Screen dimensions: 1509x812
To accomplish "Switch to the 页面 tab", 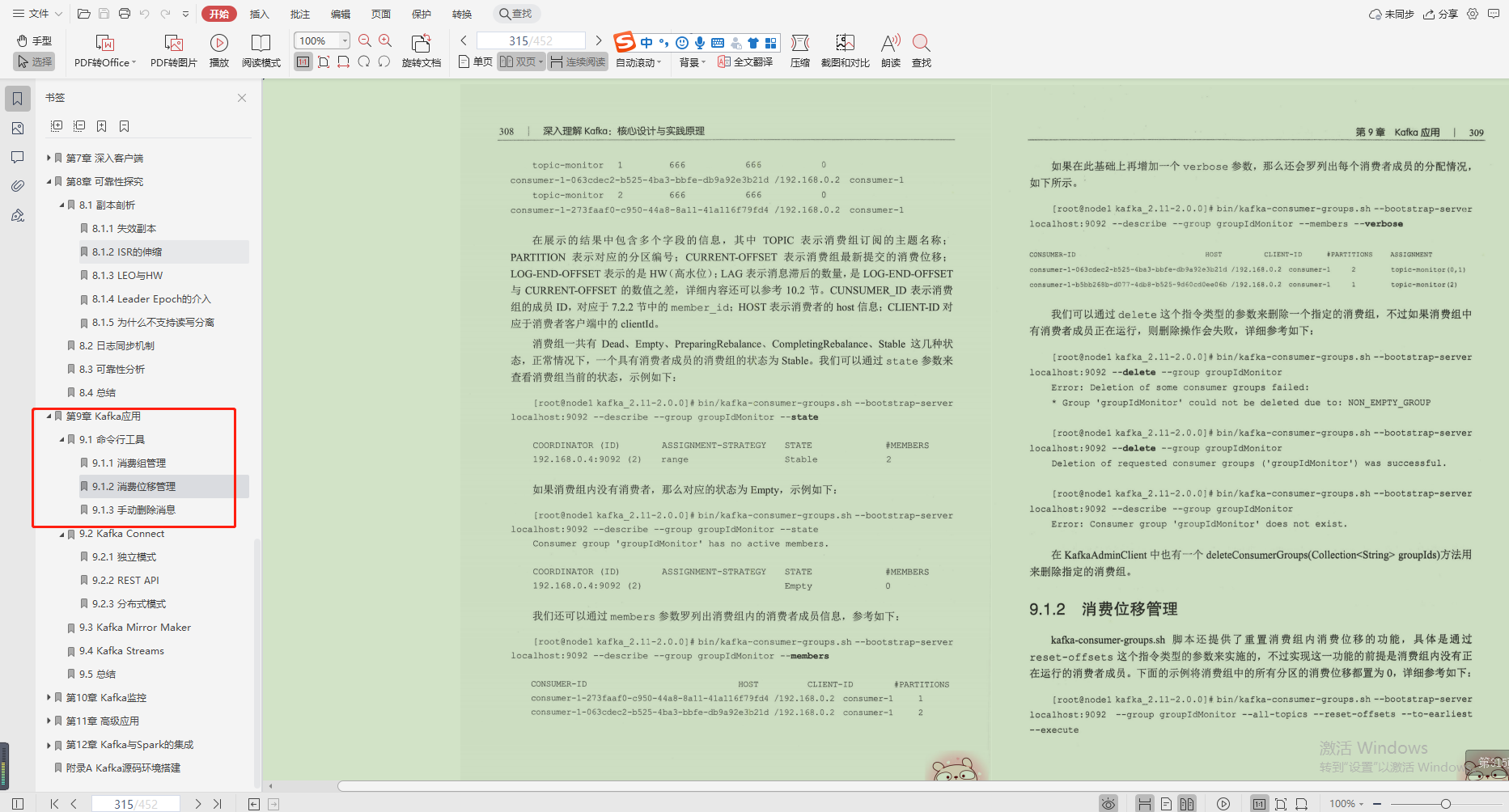I will pos(380,14).
